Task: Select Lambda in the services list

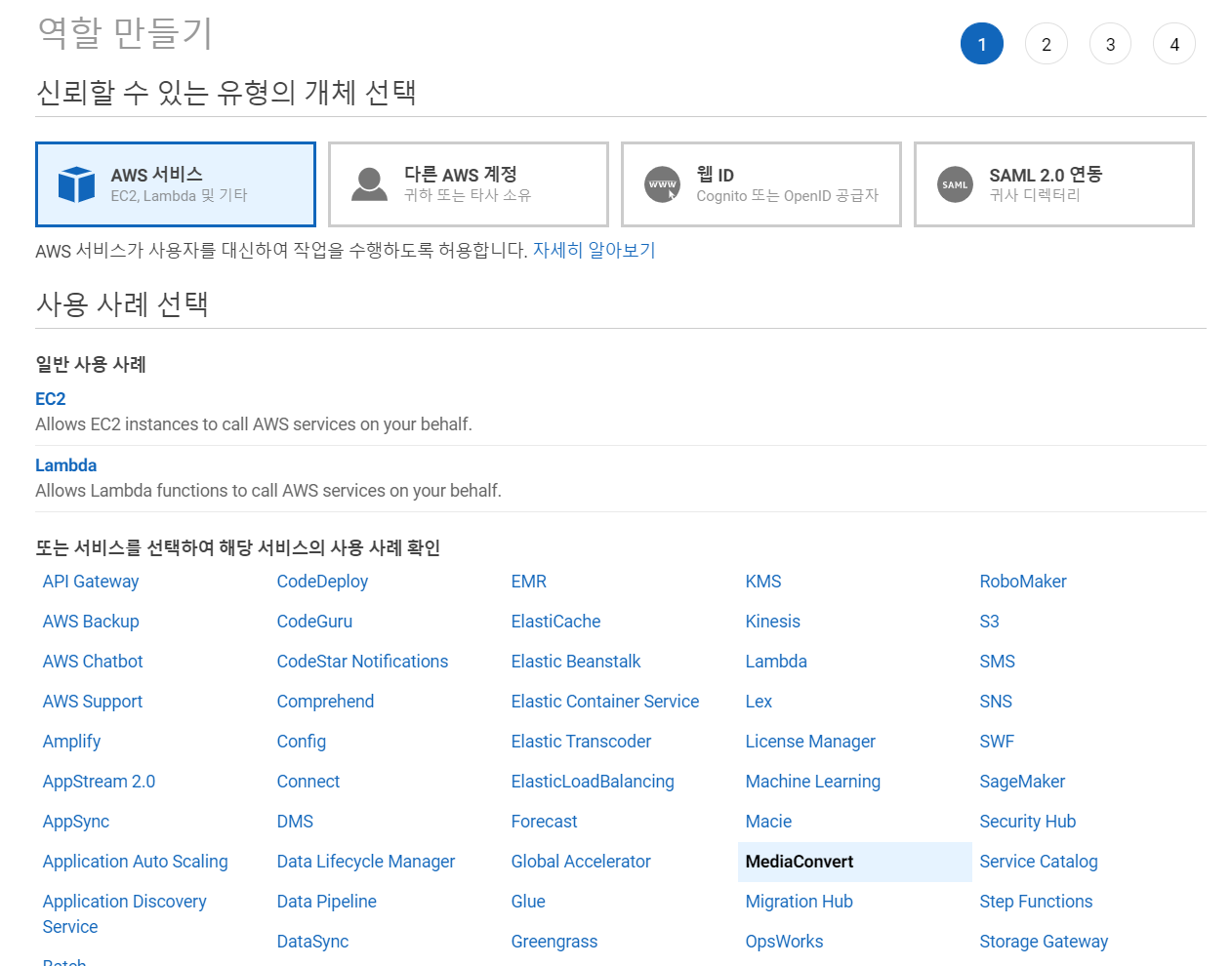Action: click(x=776, y=662)
